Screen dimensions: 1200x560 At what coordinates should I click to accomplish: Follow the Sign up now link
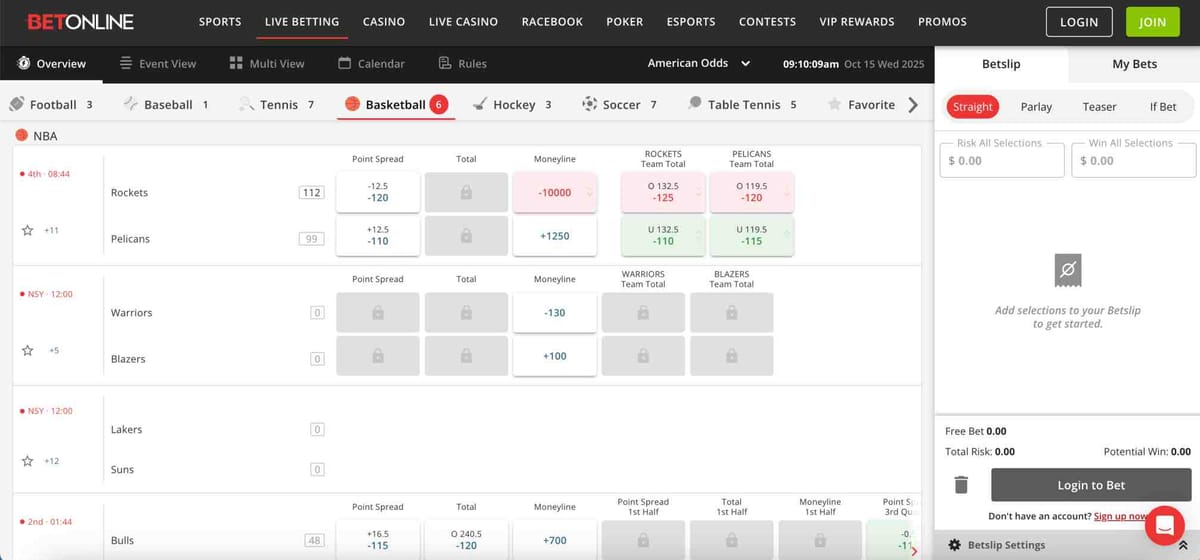(x=1121, y=516)
